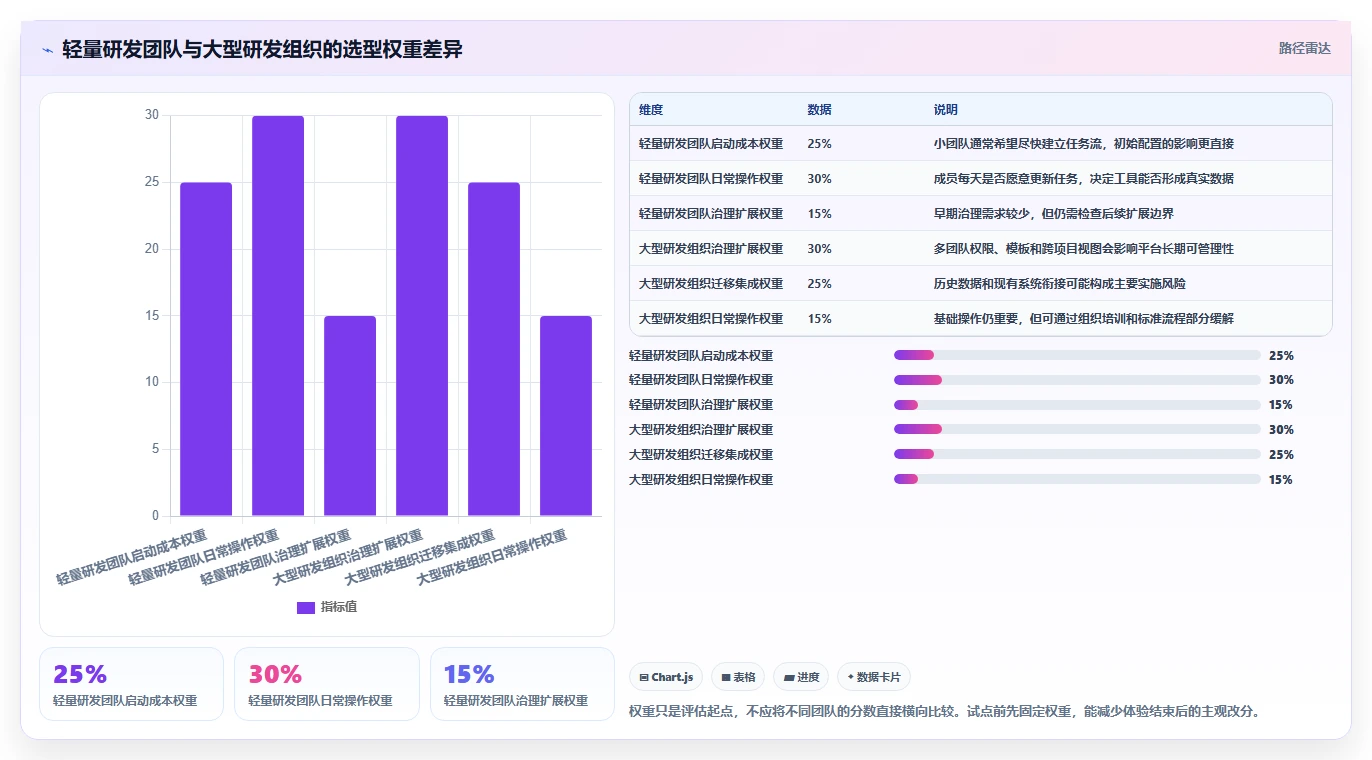The image size is (1372, 760).
Task: Click the description 小团队通常希望尽快建立任务流
Action: pos(1084,144)
